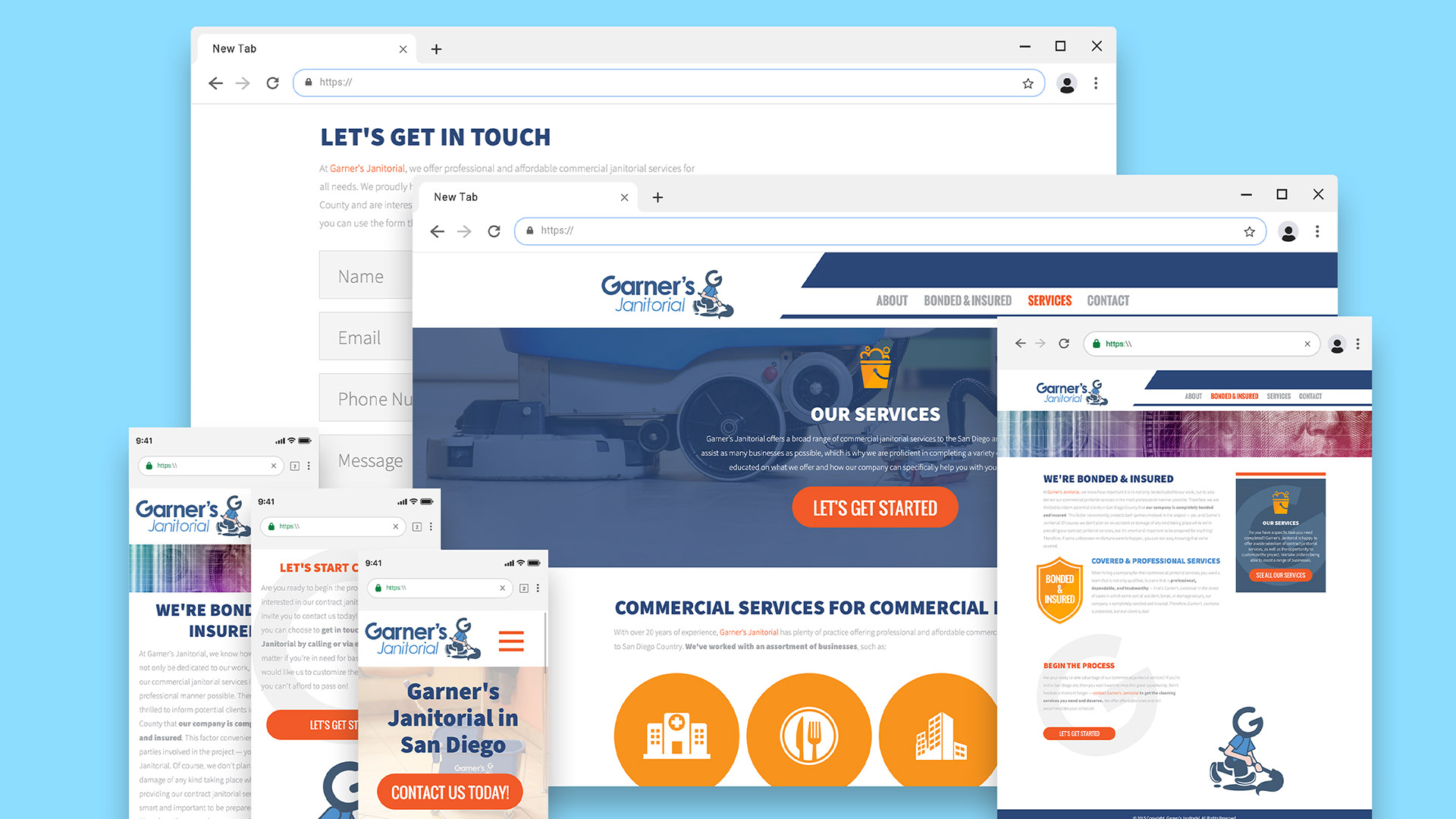Bookmark page with star in middle browser
The width and height of the screenshot is (1456, 819).
[1249, 231]
